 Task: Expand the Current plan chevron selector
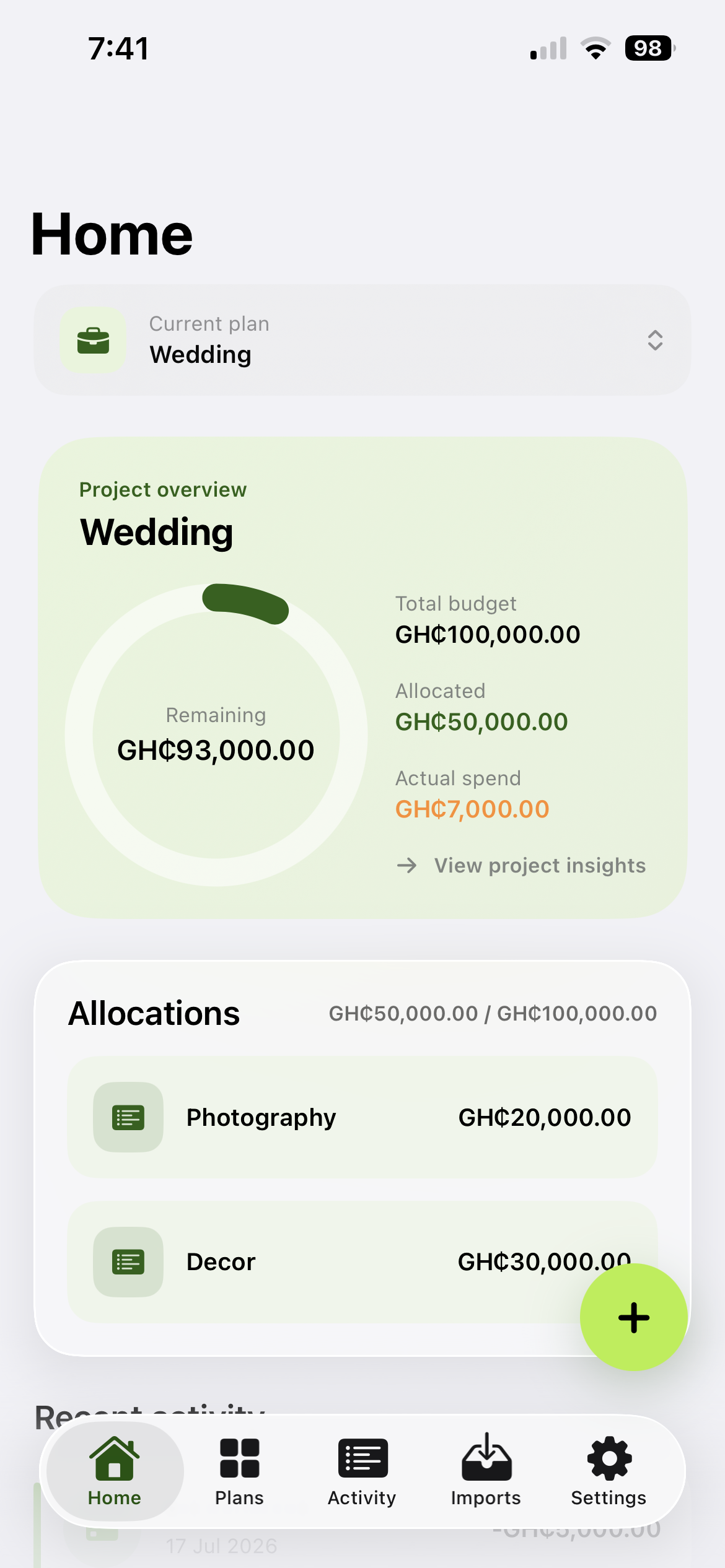(x=655, y=340)
